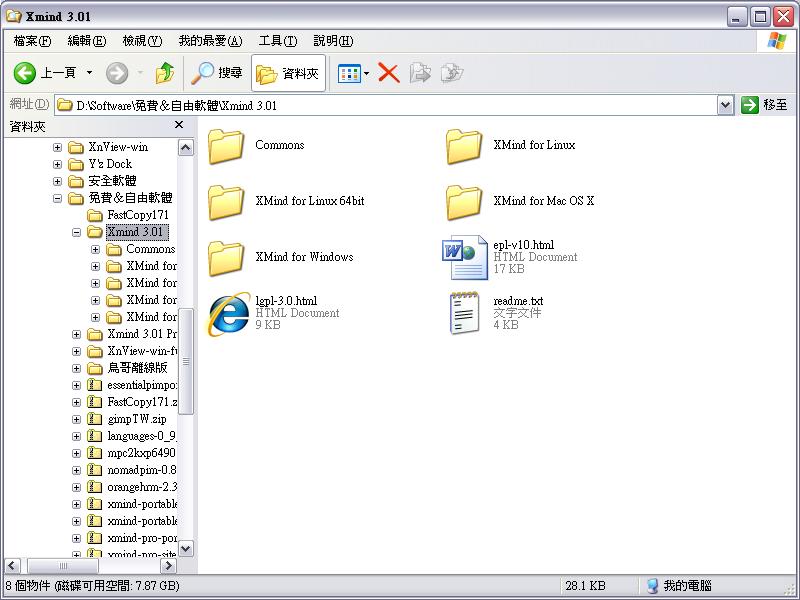The height and width of the screenshot is (600, 800).
Task: Go up one folder level icon
Action: point(164,73)
